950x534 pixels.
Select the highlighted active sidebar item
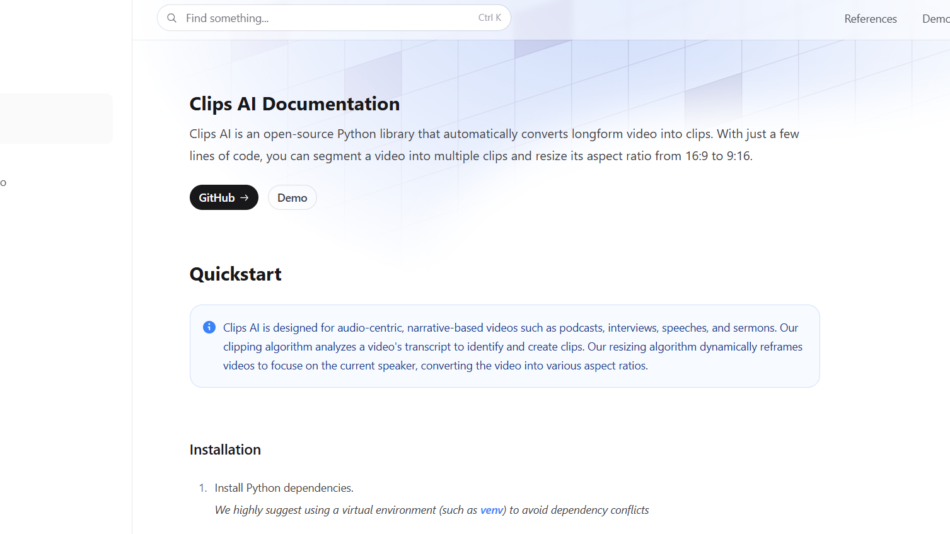click(55, 119)
